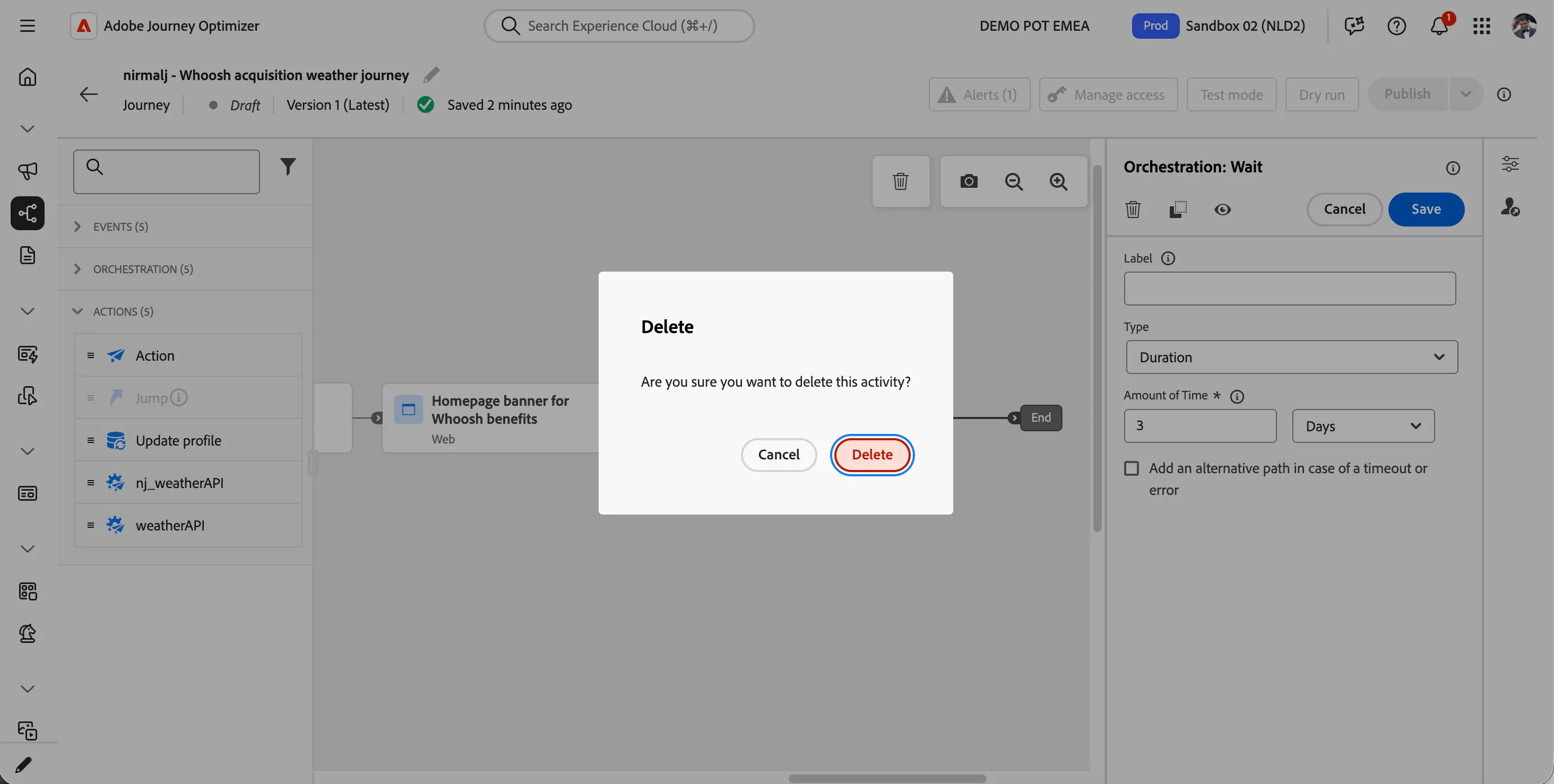Save the Wait activity settings
The image size is (1554, 784).
click(1426, 210)
